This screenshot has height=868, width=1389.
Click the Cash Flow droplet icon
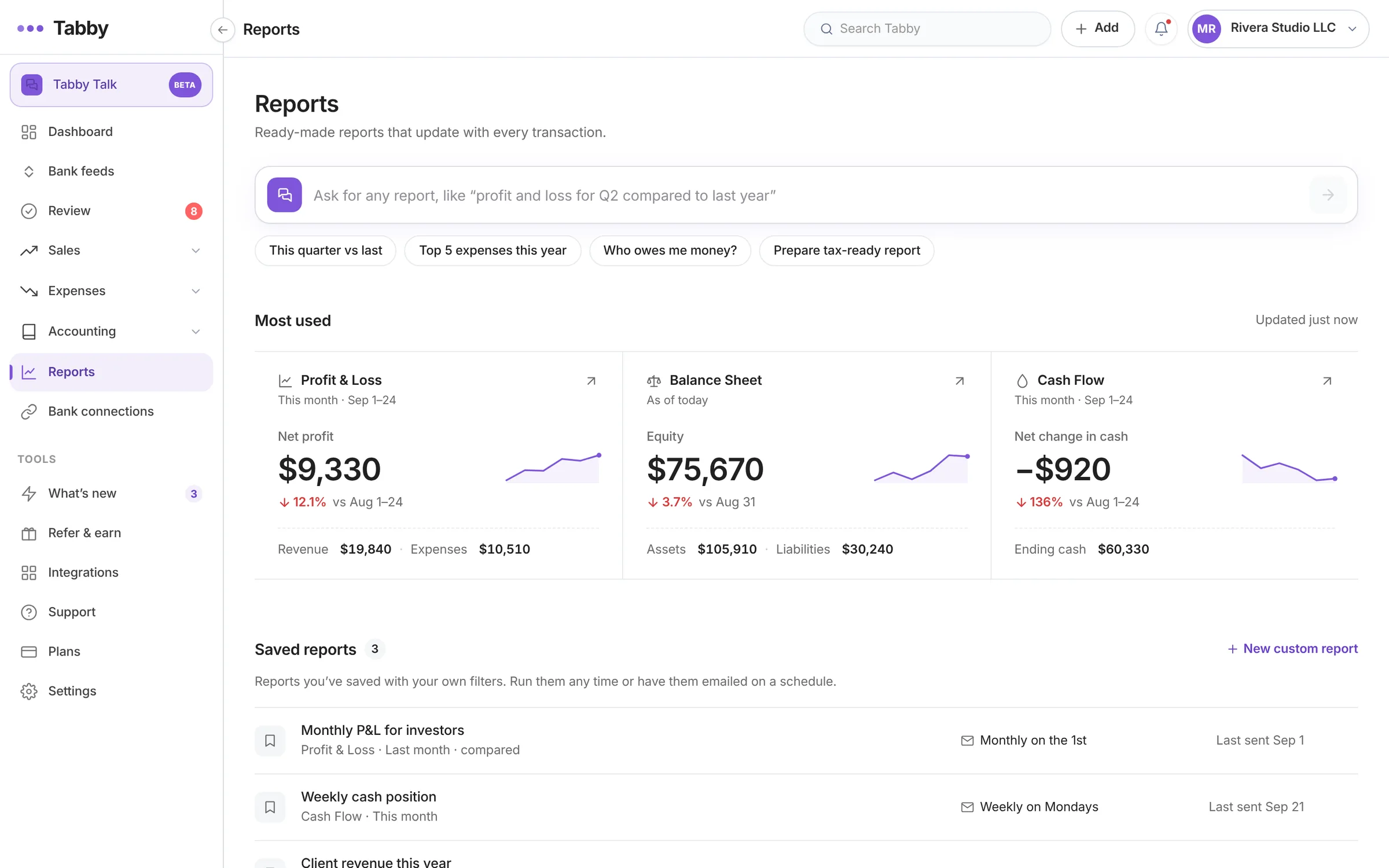tap(1022, 381)
